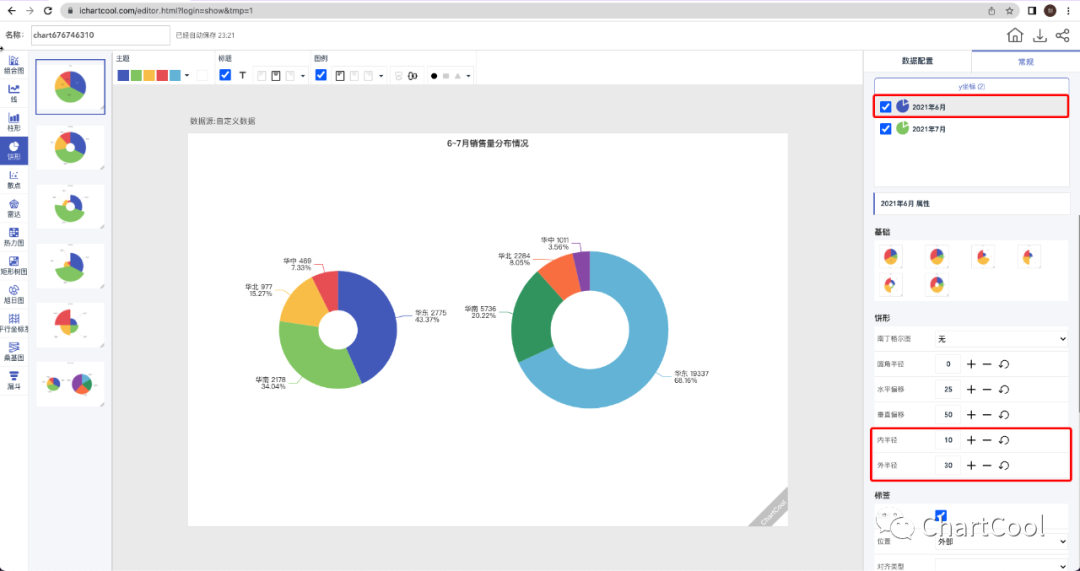The width and height of the screenshot is (1080, 571).
Task: Select the 平行坐标系 parallel coordinates chart type
Action: pyautogui.click(x=14, y=324)
